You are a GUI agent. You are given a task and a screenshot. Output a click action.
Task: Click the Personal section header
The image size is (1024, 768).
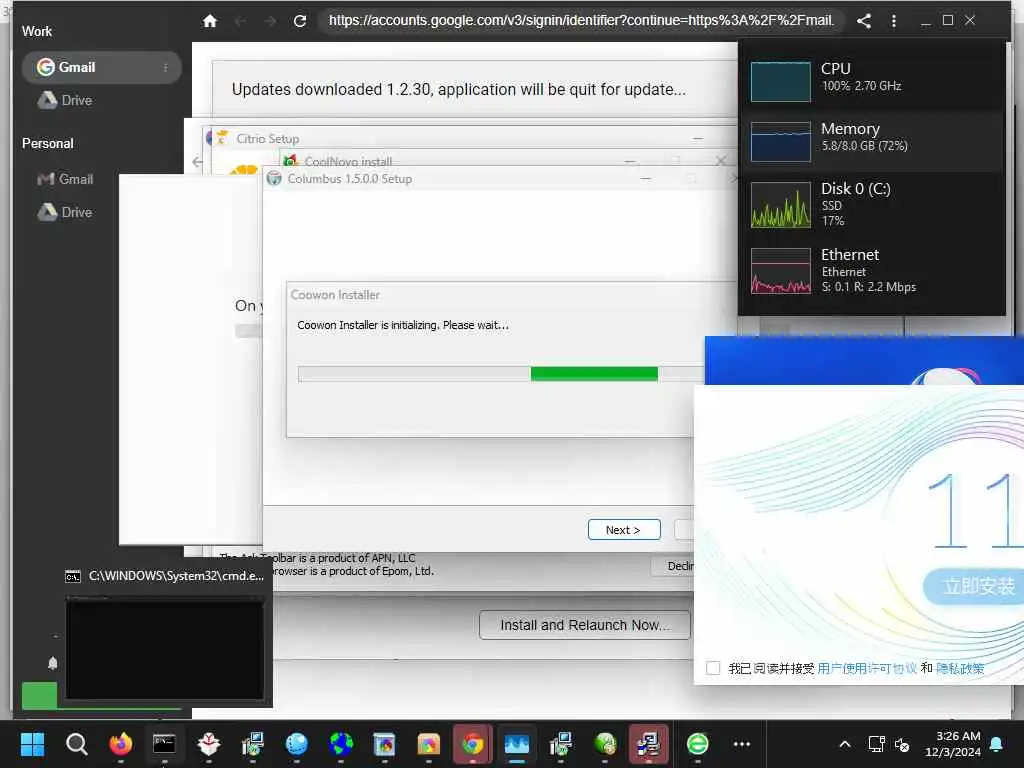(x=48, y=143)
